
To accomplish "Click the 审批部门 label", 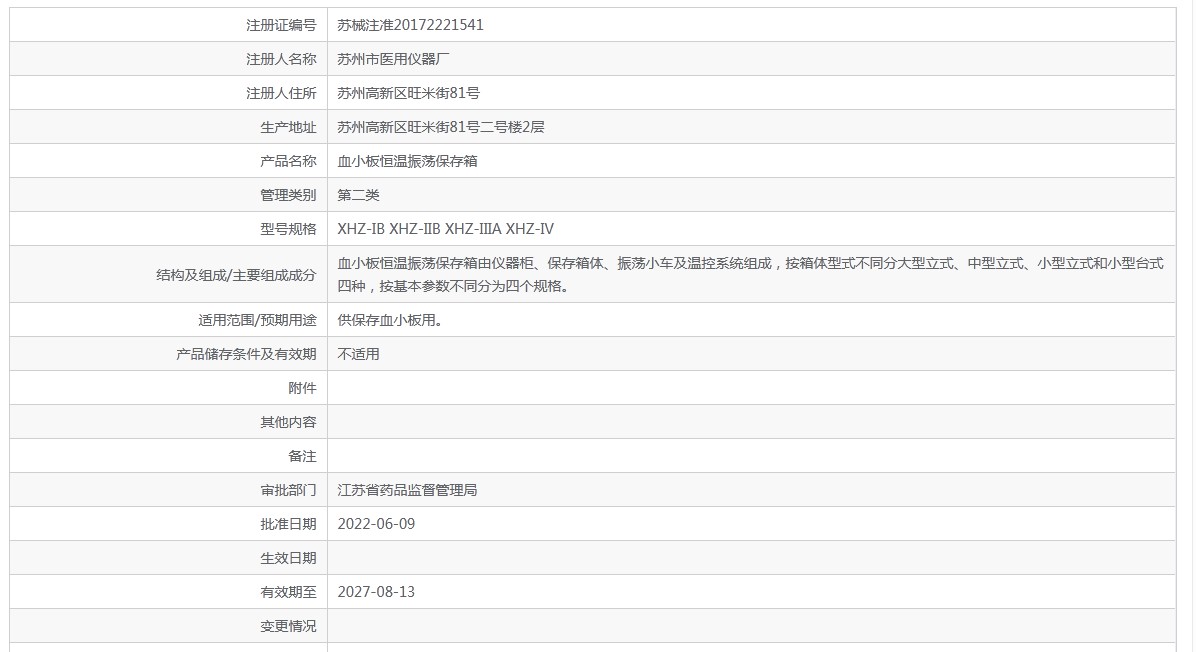I will pos(288,490).
